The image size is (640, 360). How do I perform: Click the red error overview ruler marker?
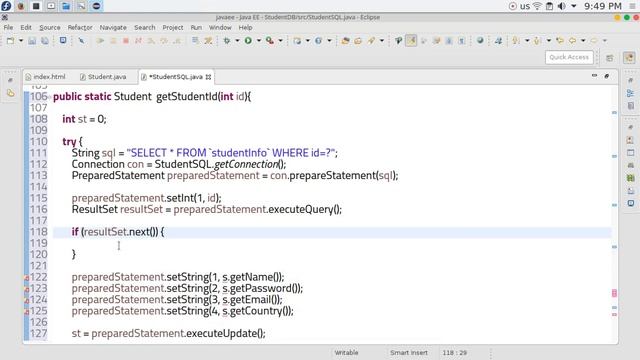pyautogui.click(x=614, y=293)
